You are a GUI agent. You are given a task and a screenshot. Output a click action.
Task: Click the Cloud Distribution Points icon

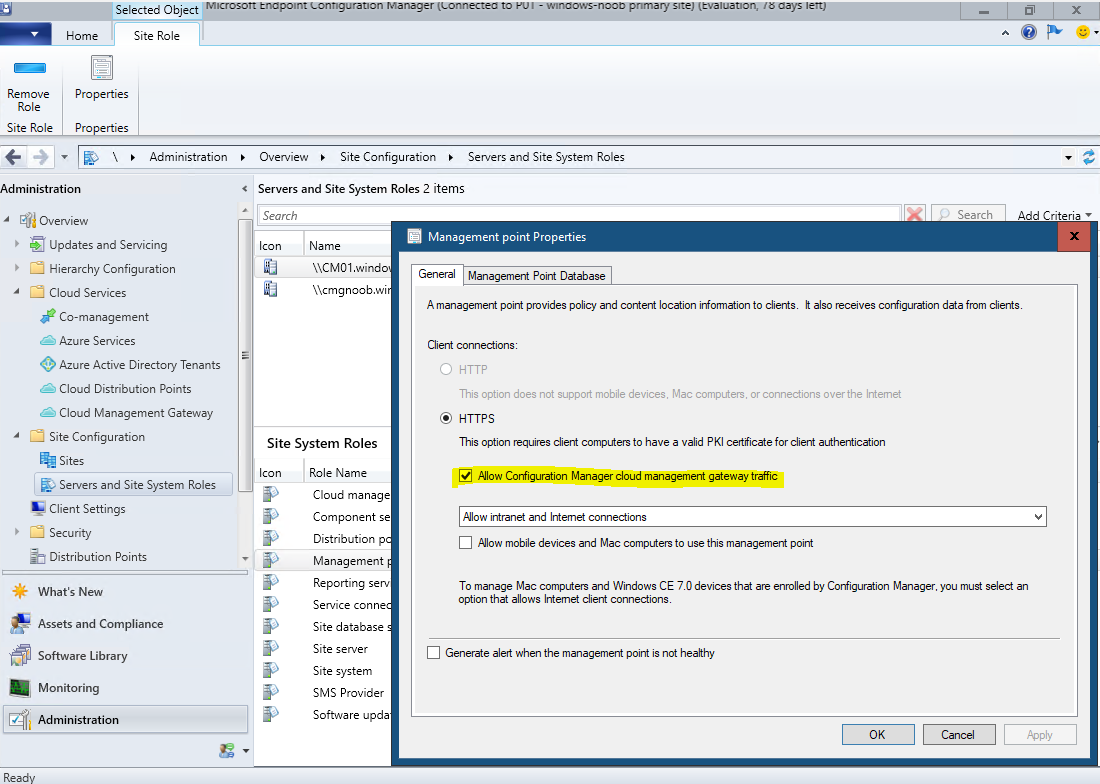point(48,388)
